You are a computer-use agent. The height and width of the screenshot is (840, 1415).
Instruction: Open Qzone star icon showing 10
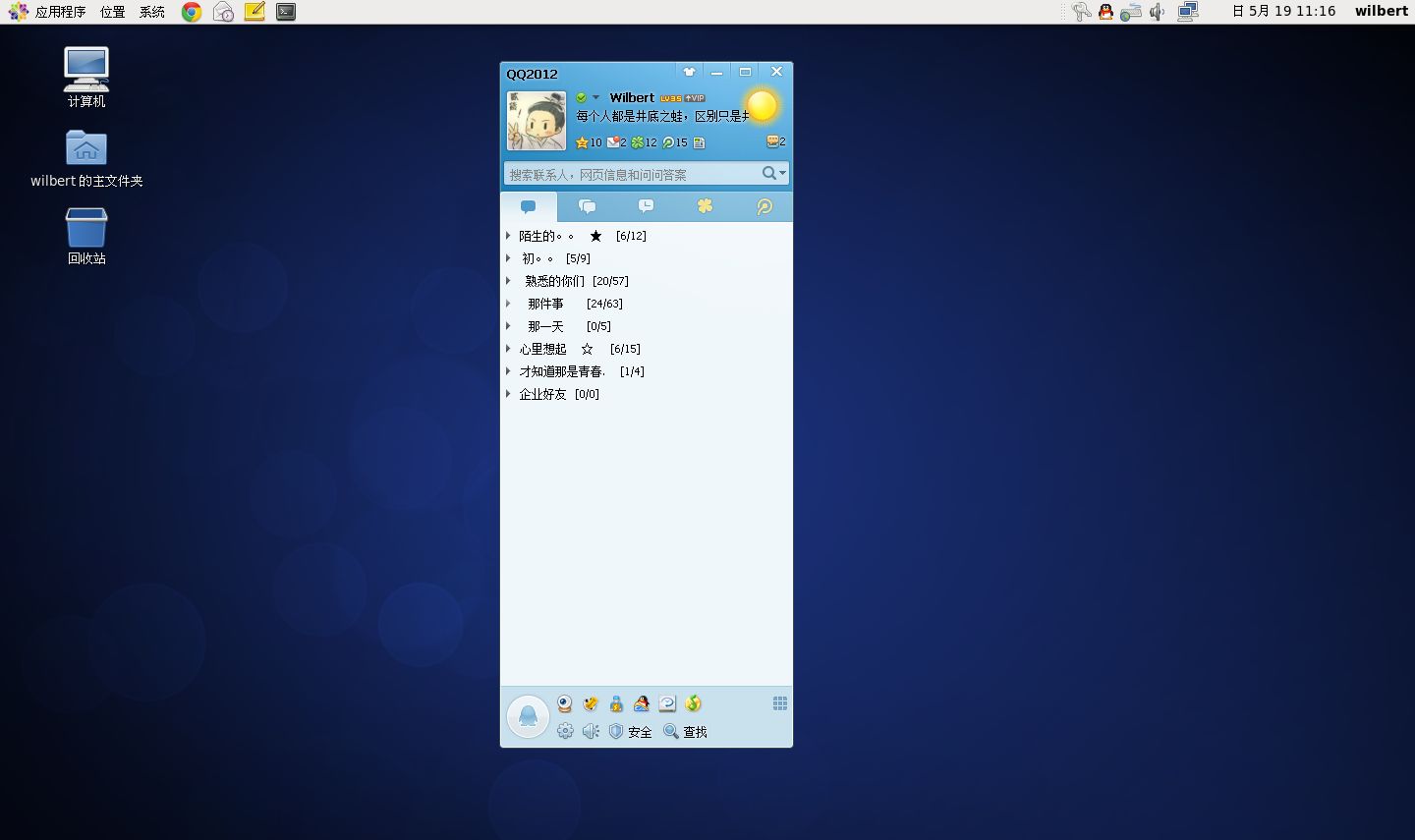(589, 142)
